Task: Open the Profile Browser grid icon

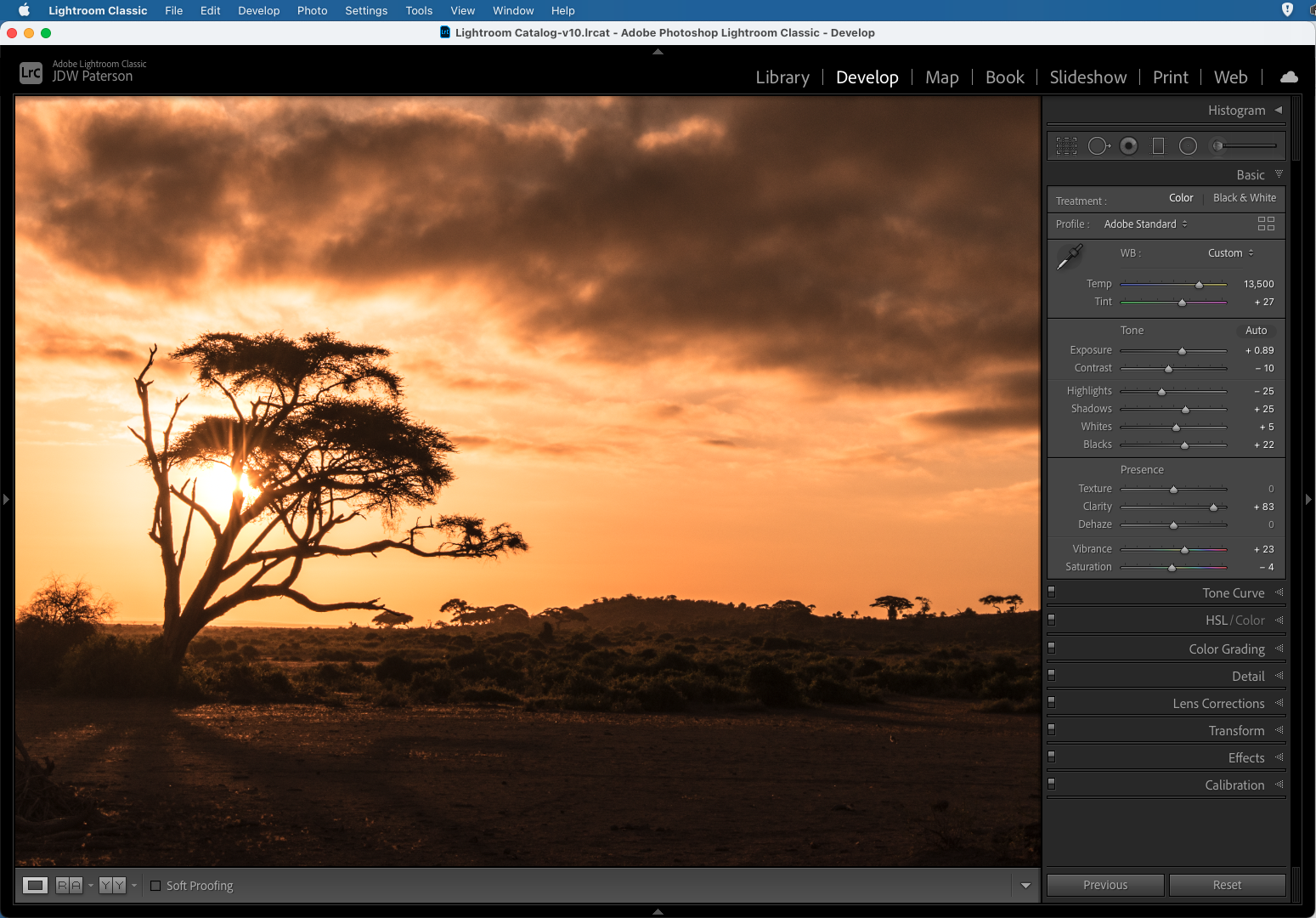Action: (1266, 224)
